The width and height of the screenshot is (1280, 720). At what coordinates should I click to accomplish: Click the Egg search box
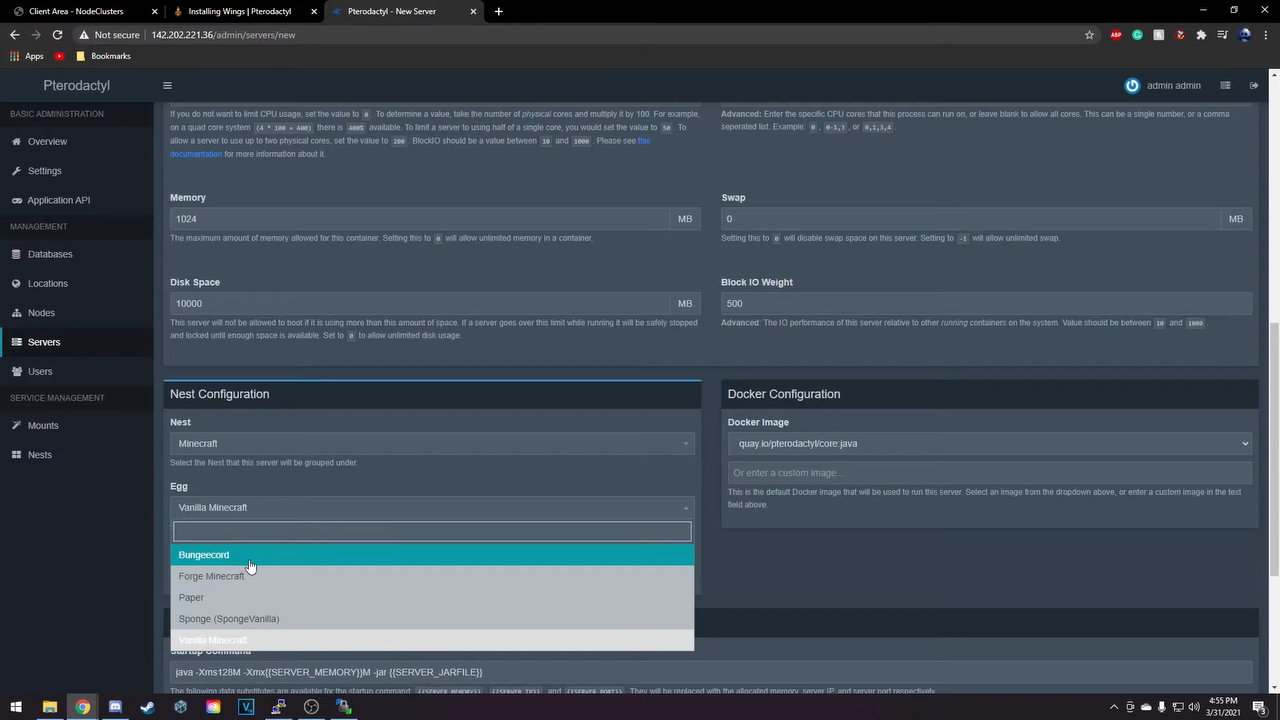coord(432,531)
